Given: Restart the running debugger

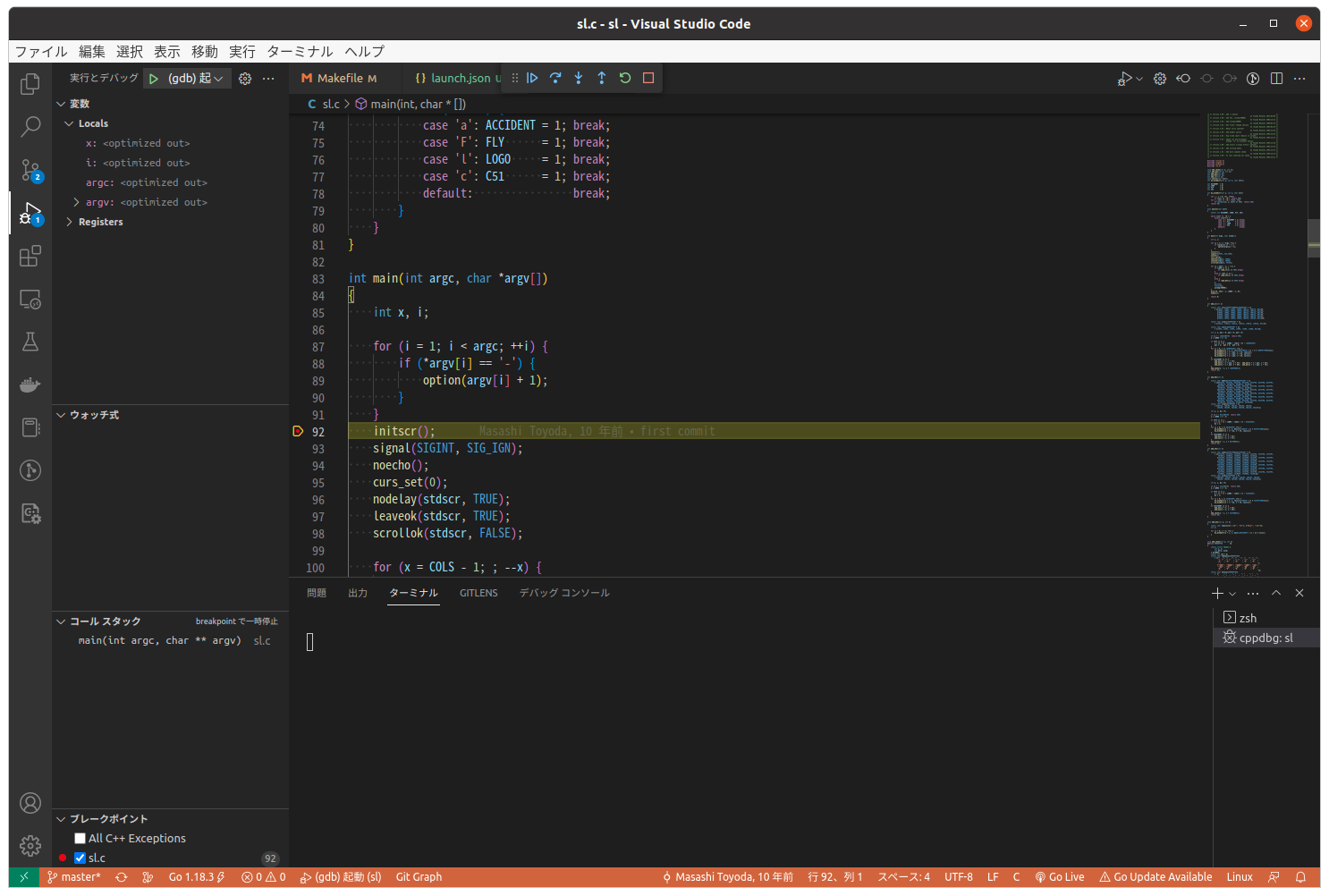Looking at the screenshot, I should 624,78.
